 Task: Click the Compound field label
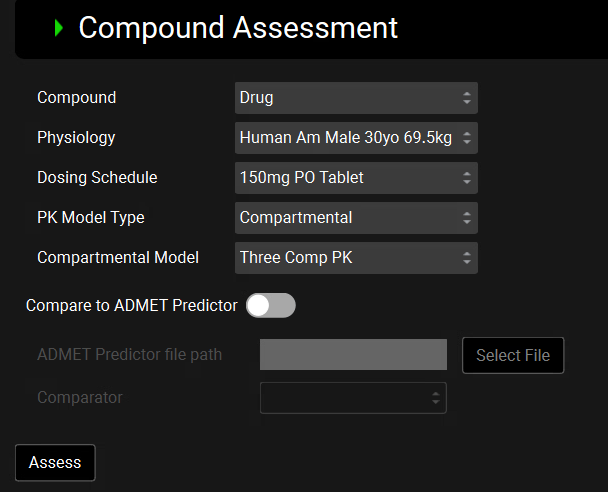(76, 98)
